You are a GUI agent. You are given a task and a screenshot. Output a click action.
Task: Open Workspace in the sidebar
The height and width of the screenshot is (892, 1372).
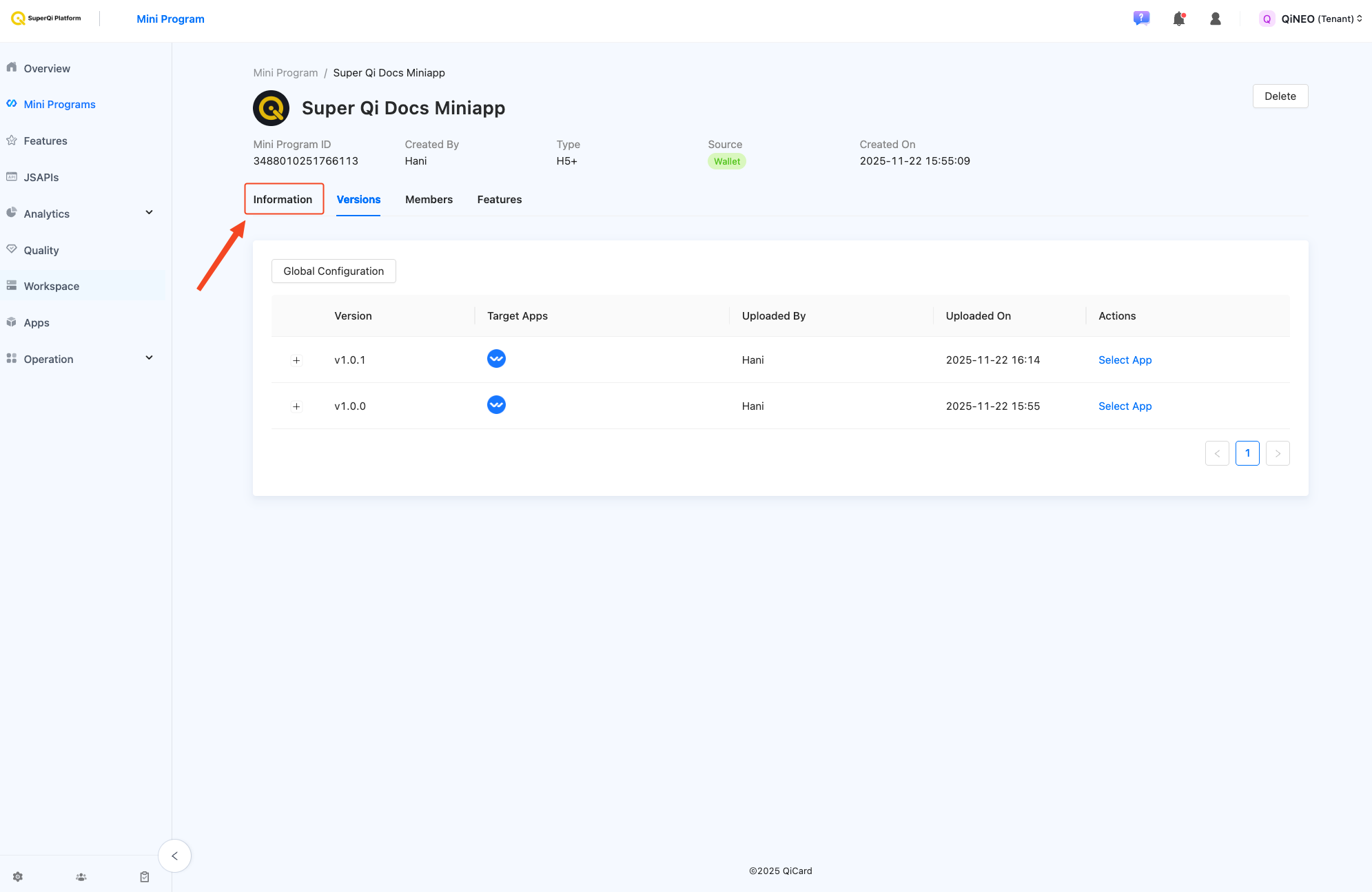(x=52, y=287)
